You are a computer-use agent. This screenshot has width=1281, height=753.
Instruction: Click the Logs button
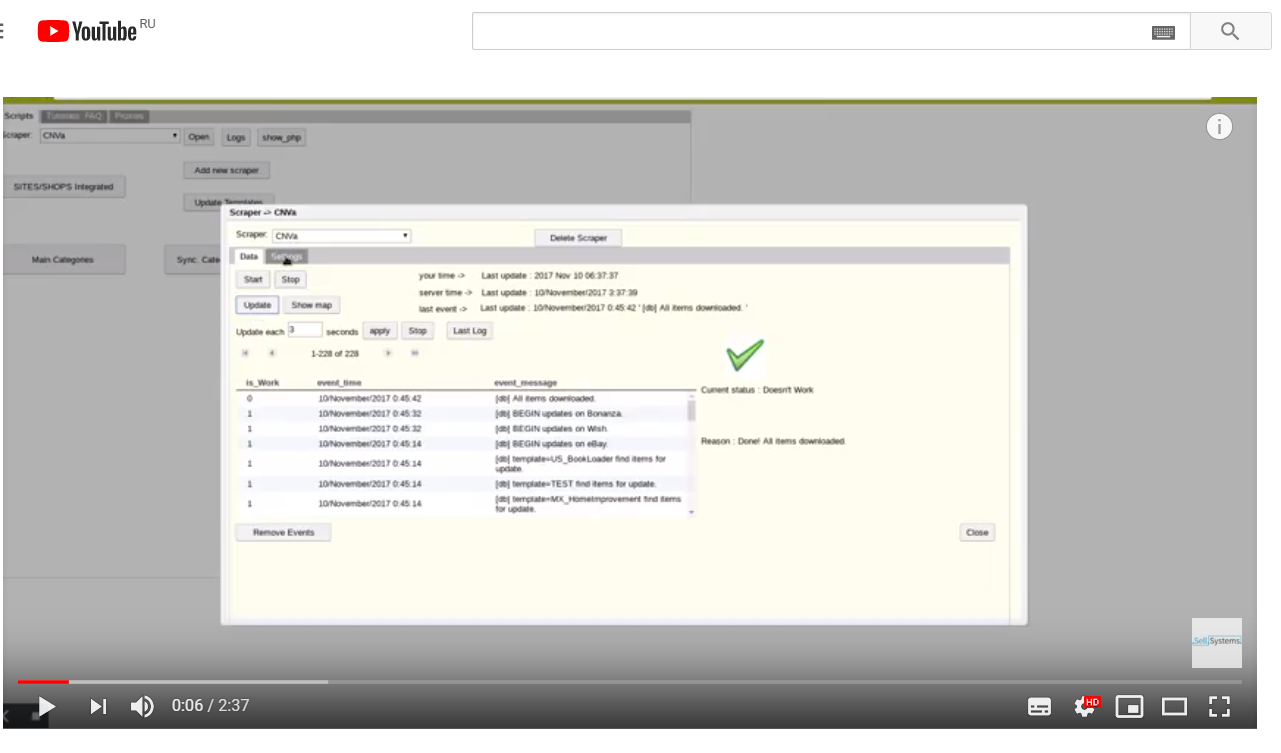[236, 137]
